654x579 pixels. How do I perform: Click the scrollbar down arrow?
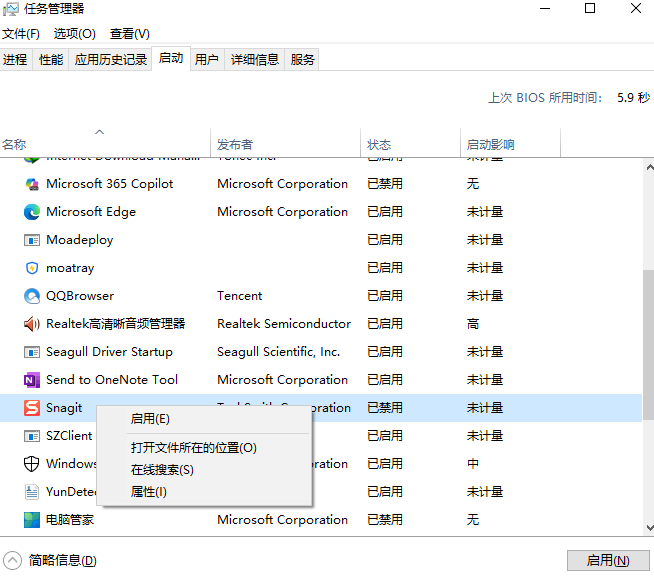649,528
